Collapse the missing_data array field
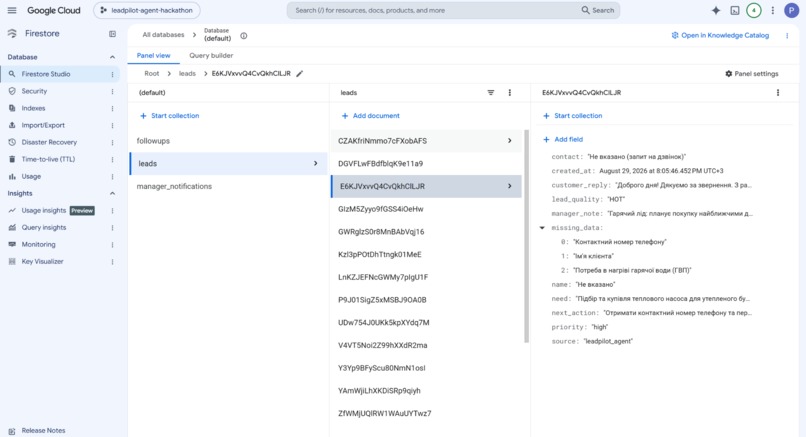The width and height of the screenshot is (806, 437). click(x=542, y=228)
